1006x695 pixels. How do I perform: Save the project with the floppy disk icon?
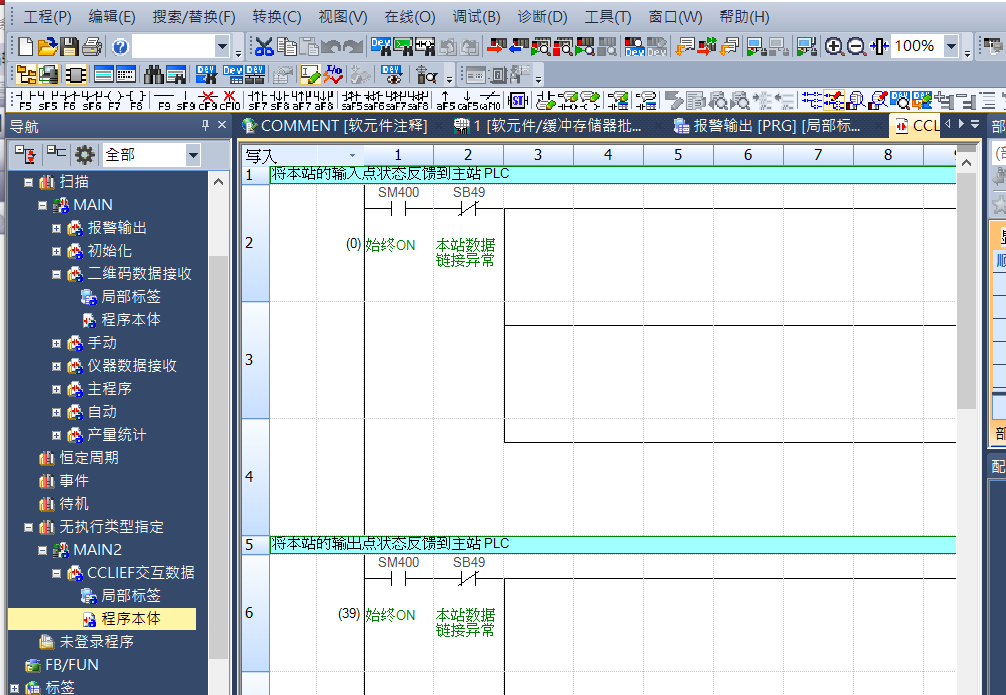point(69,46)
